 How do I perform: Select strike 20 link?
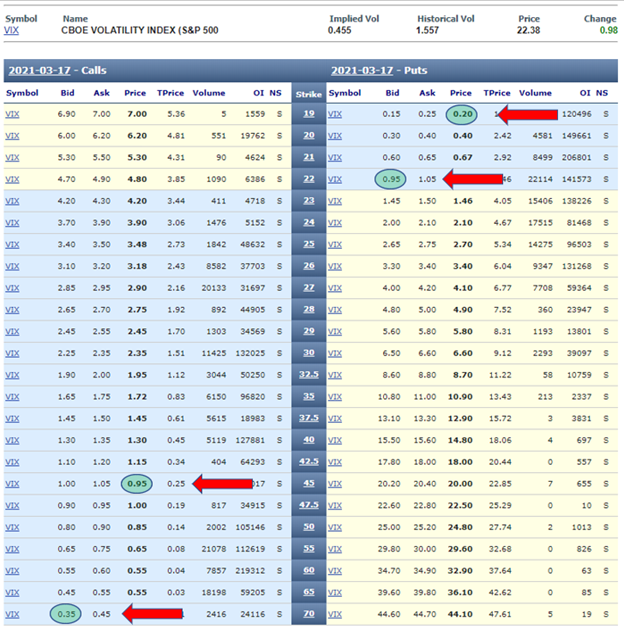pyautogui.click(x=309, y=135)
